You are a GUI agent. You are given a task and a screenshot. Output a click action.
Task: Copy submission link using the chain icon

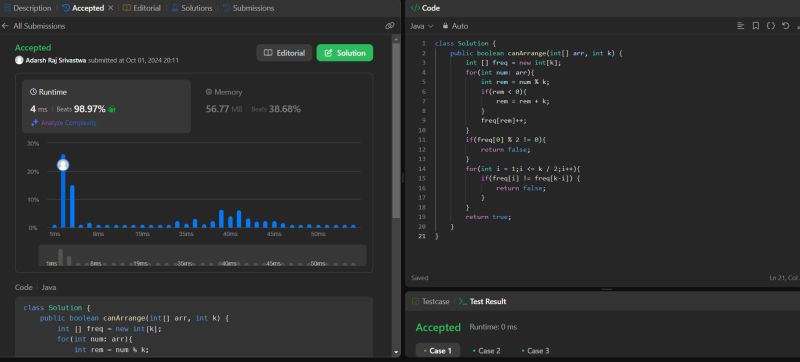390,25
